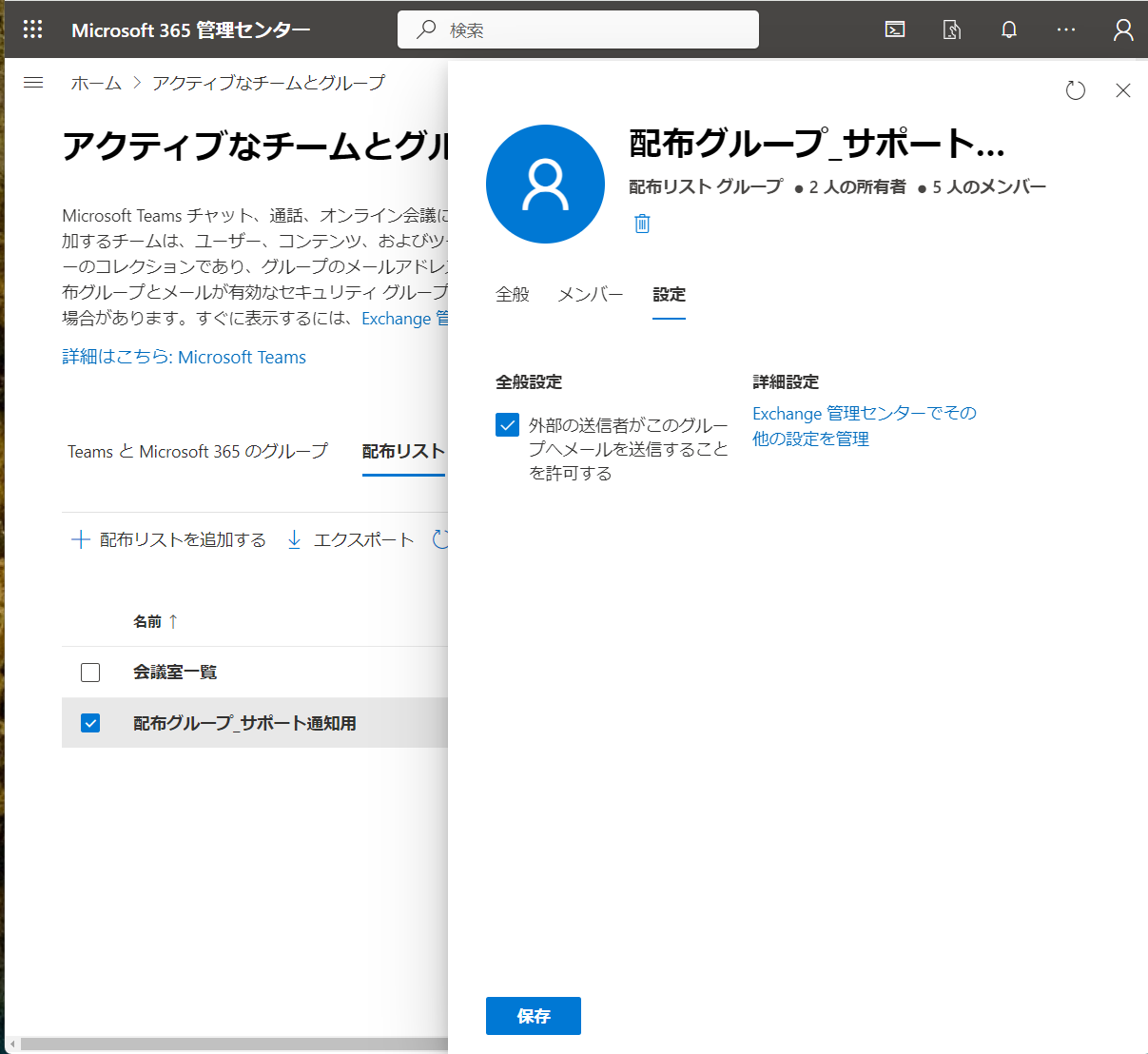Screen dimensions: 1148x1054
Task: Click the ホーム breadcrumb link
Action: click(x=96, y=83)
